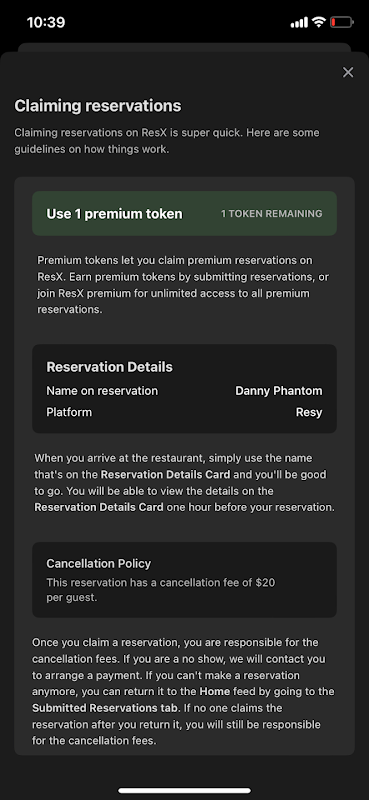Tap the Resy platform value

[309, 412]
